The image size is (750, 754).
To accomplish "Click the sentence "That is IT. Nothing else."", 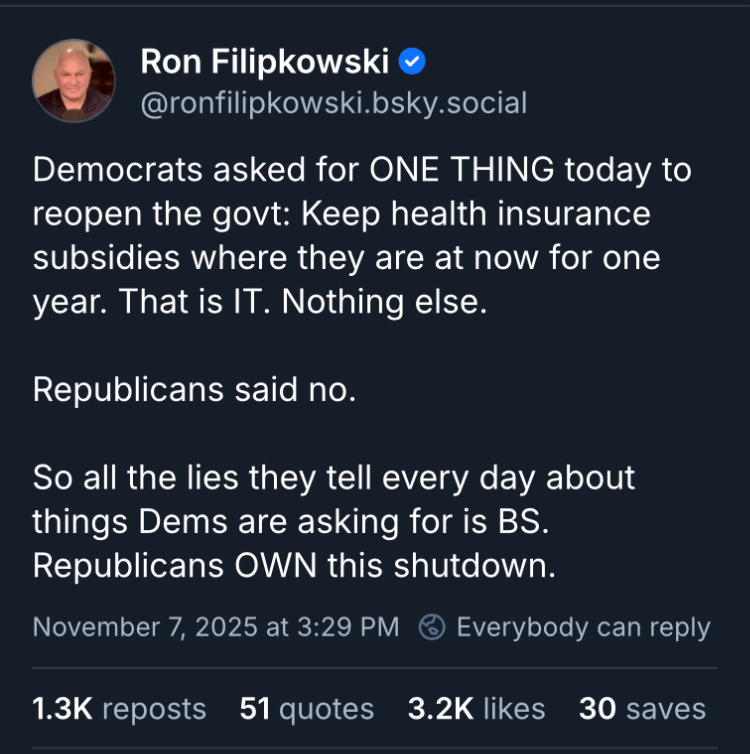I will [x=303, y=301].
